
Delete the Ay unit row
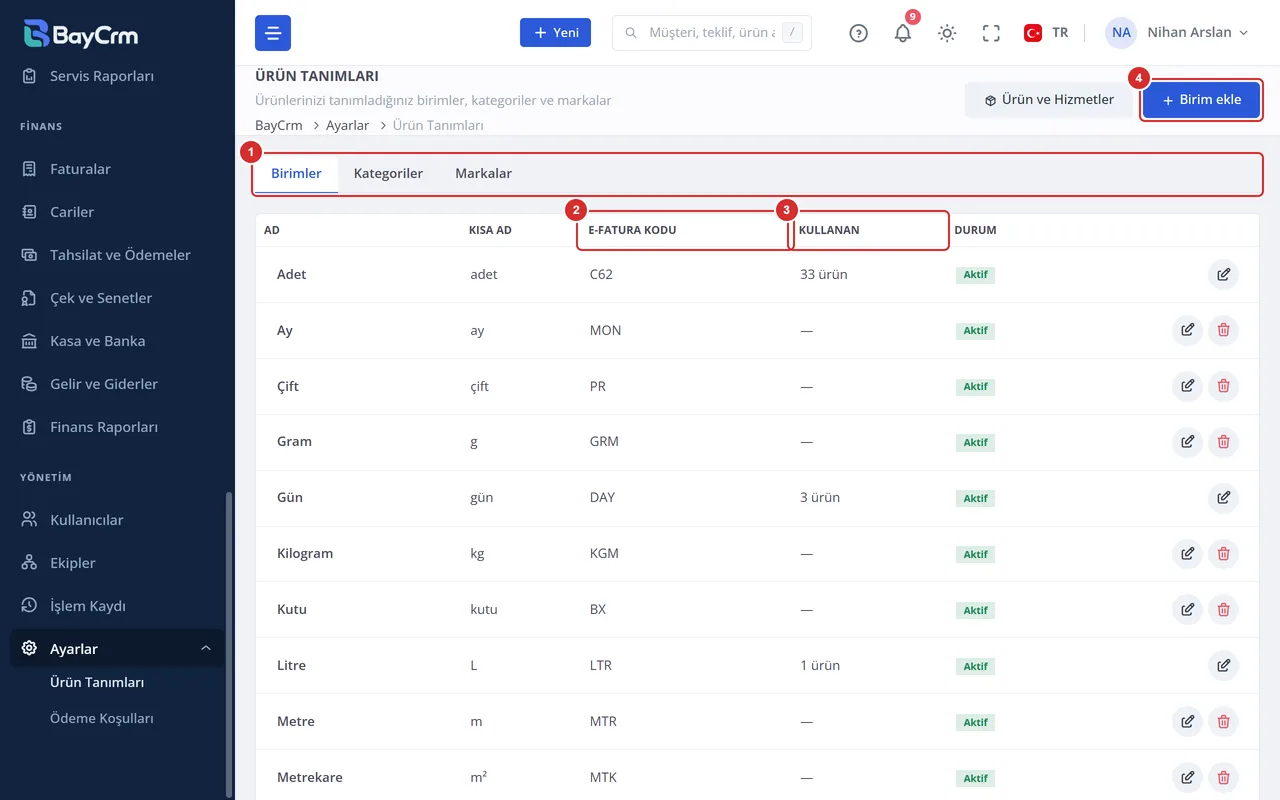pos(1223,330)
